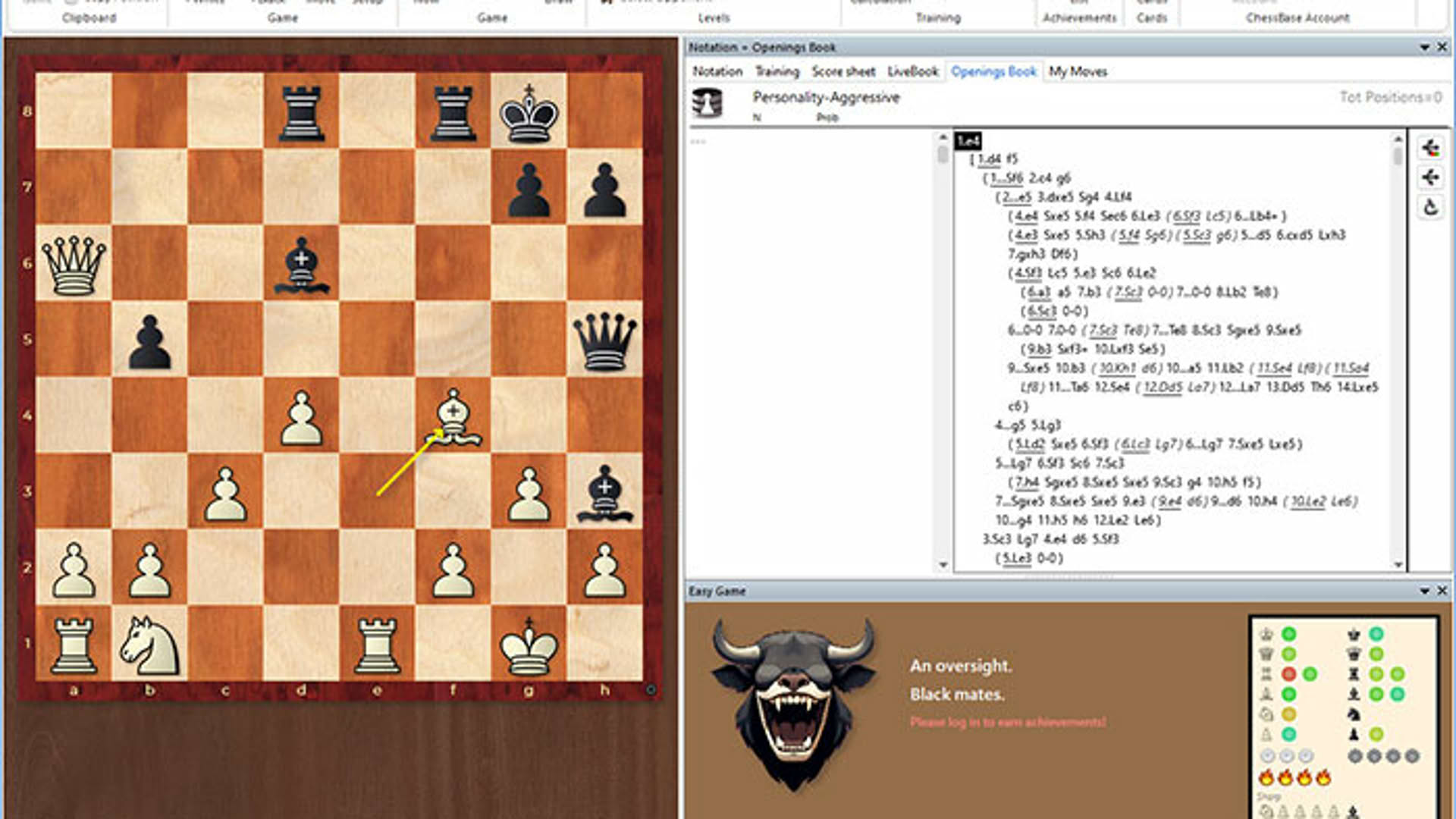Click the red rook indicator in Easy Game panel
1456x819 pixels.
[1288, 674]
